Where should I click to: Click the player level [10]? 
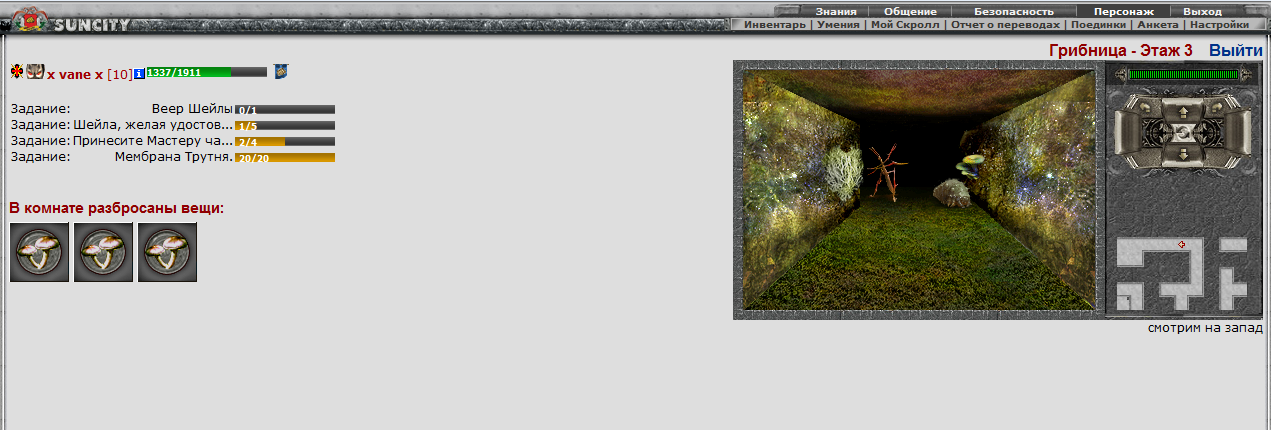coord(119,74)
